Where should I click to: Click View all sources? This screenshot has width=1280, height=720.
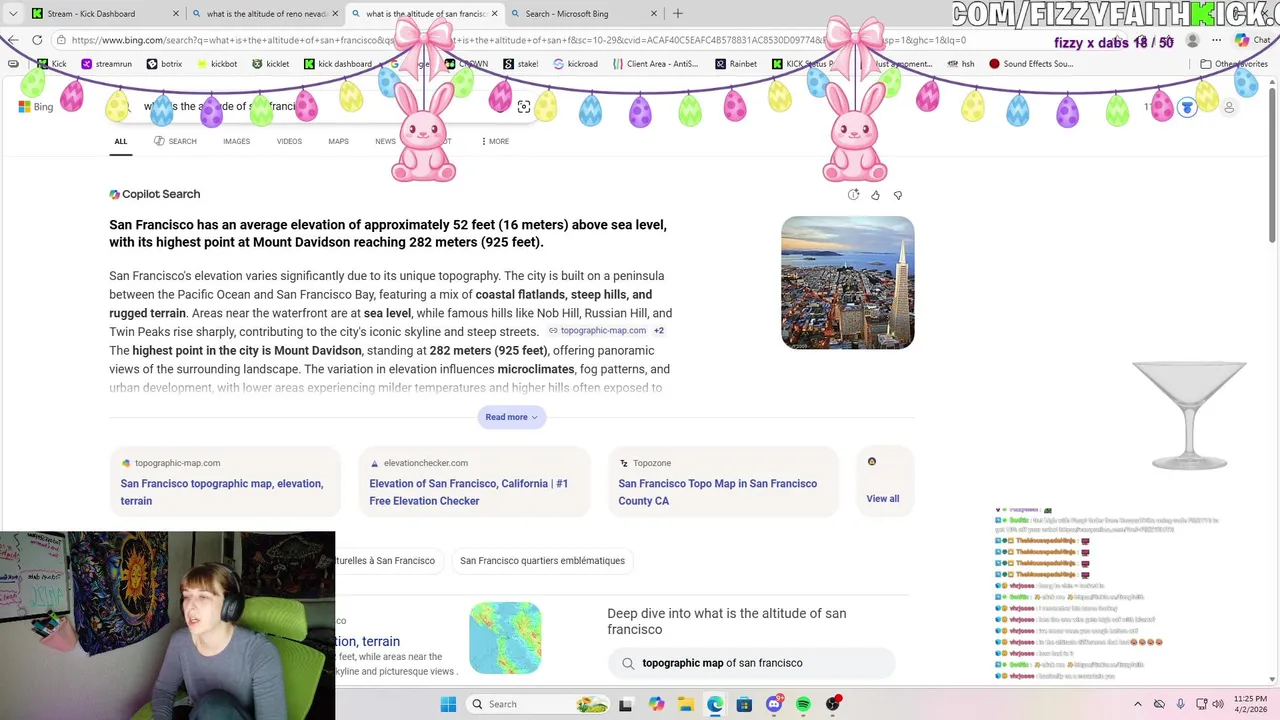883,498
